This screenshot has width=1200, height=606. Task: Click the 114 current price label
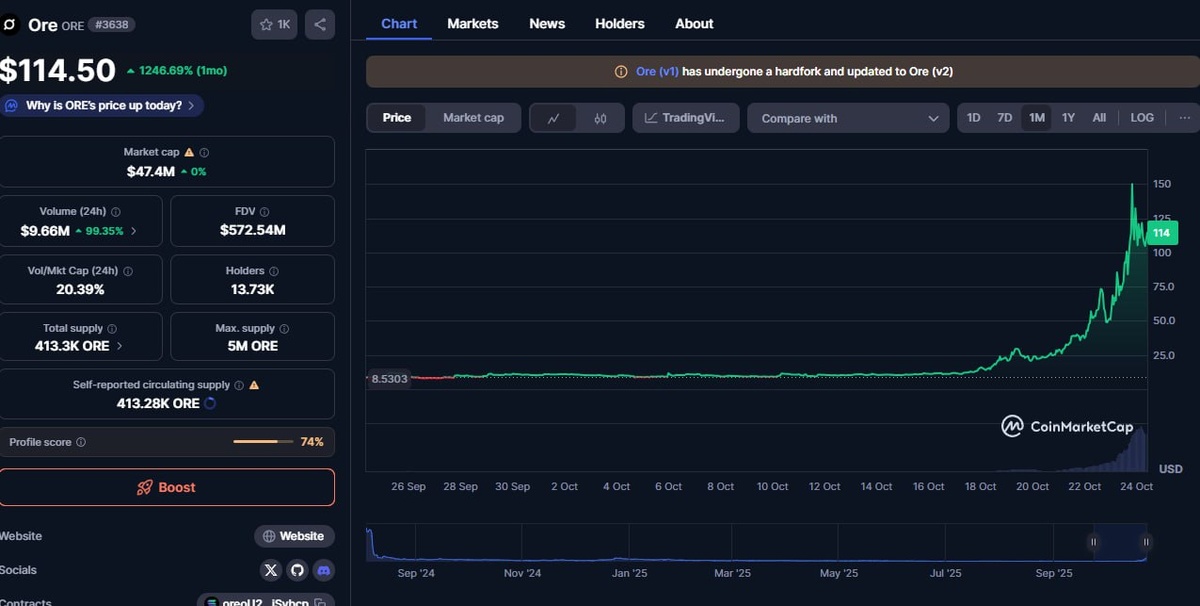1162,233
